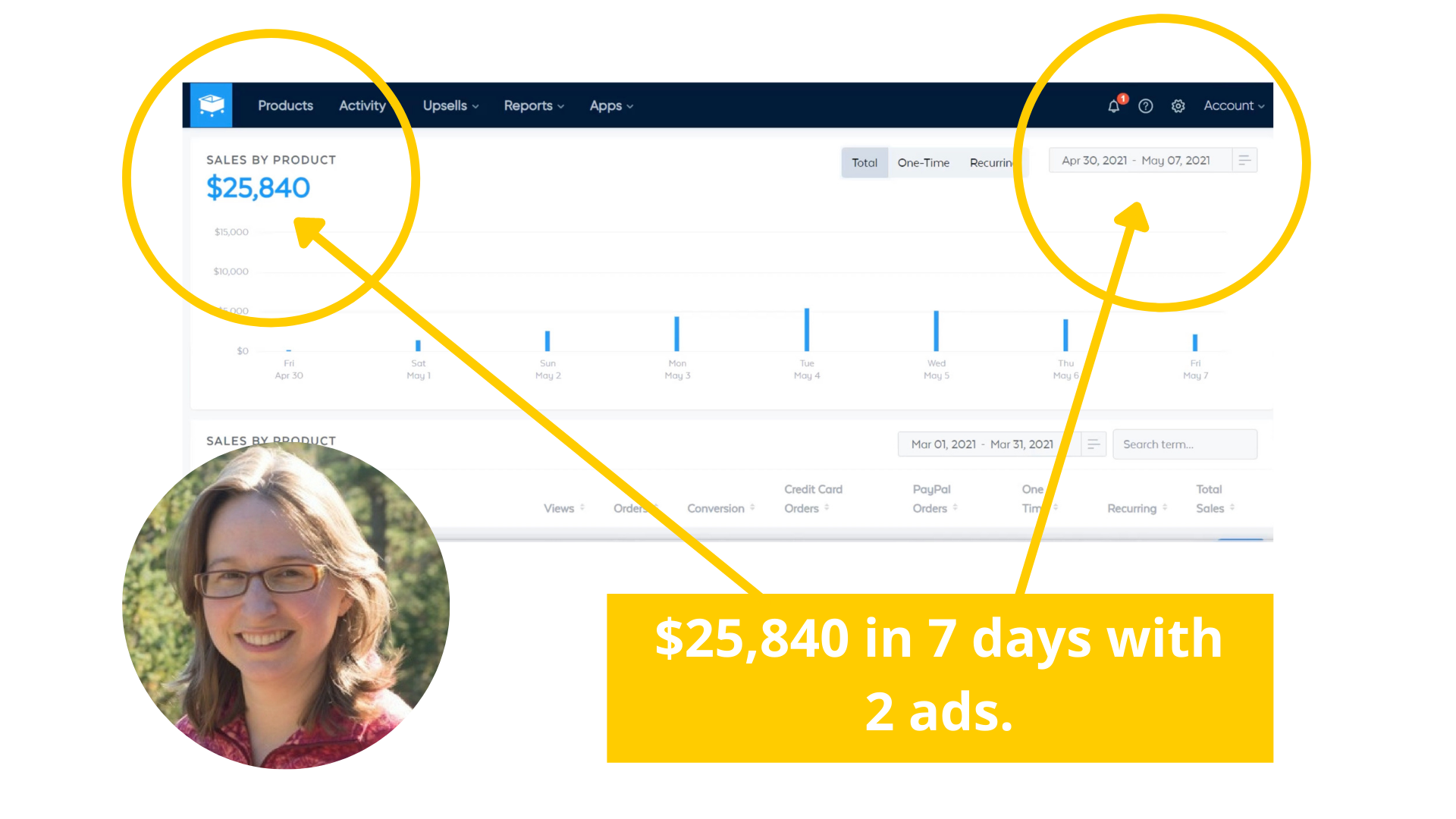Click the blue store logo icon
The image size is (1456, 819).
211,105
